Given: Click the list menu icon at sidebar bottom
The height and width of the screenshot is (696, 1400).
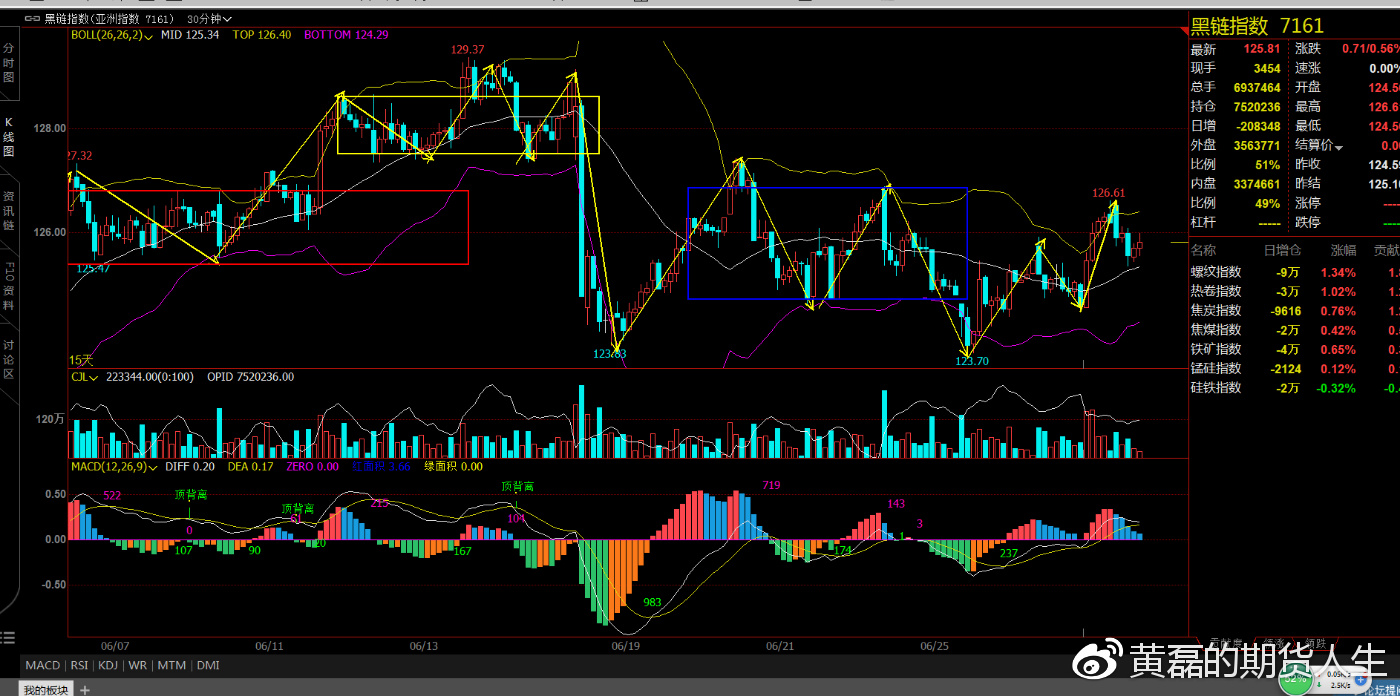Looking at the screenshot, I should click(x=8, y=637).
